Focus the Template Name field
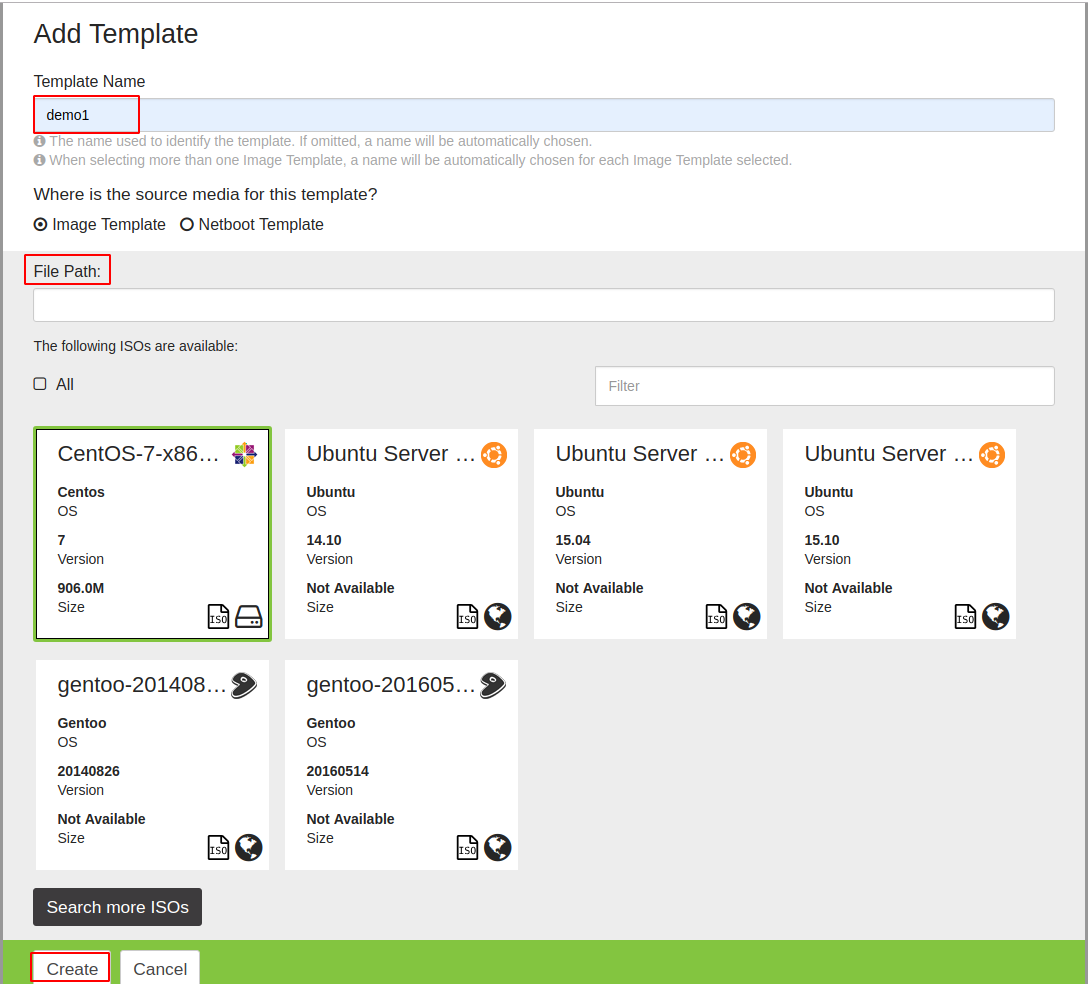The height and width of the screenshot is (984, 1088). 544,115
